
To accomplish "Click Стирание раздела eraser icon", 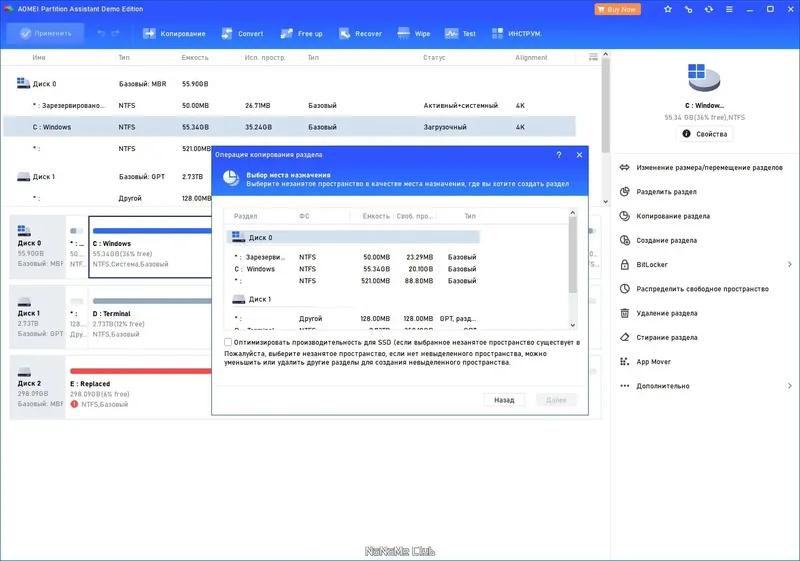I will pyautogui.click(x=624, y=337).
